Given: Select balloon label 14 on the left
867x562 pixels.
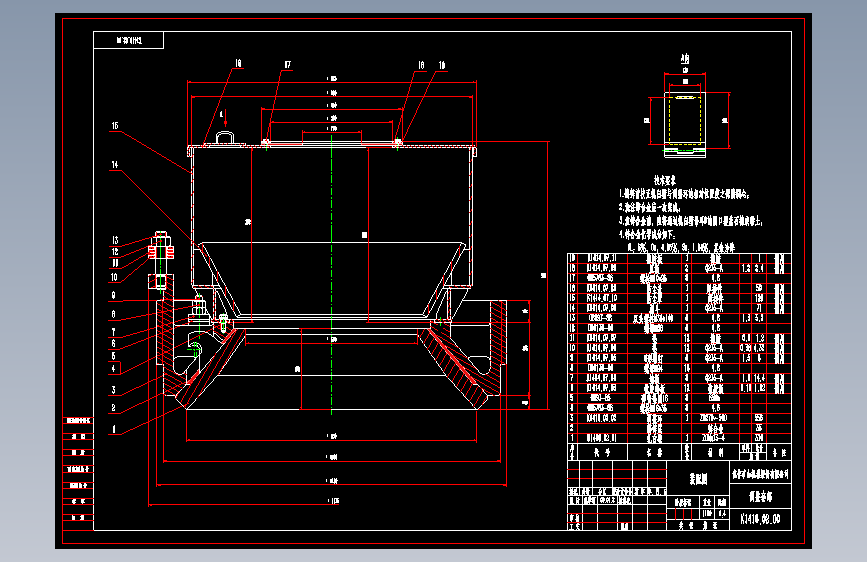Looking at the screenshot, I should 115,165.
